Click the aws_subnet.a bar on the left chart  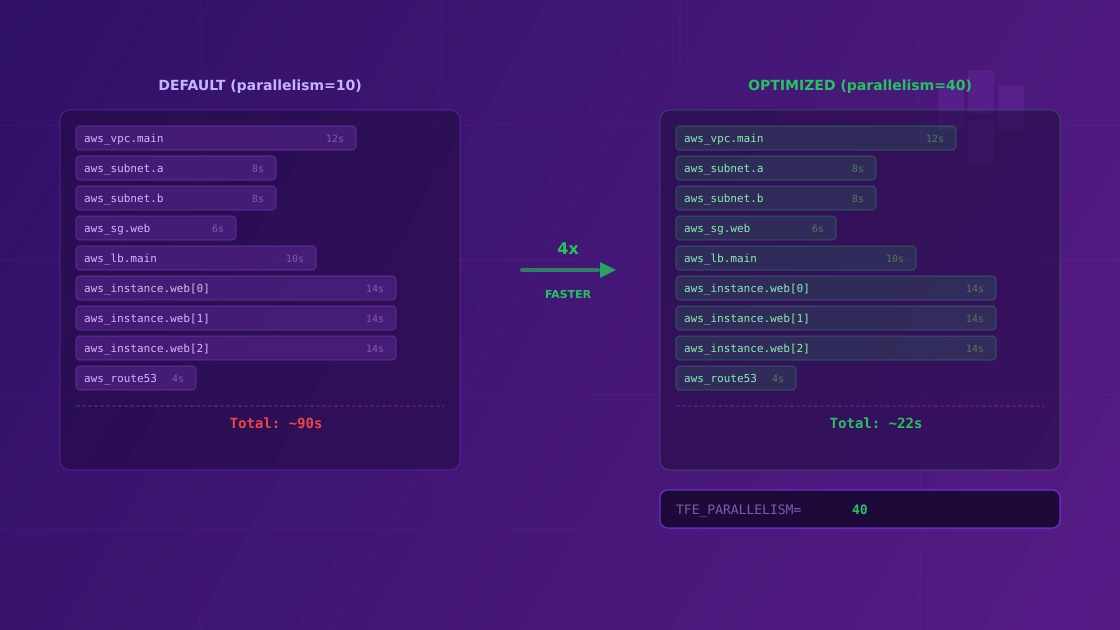coord(176,168)
